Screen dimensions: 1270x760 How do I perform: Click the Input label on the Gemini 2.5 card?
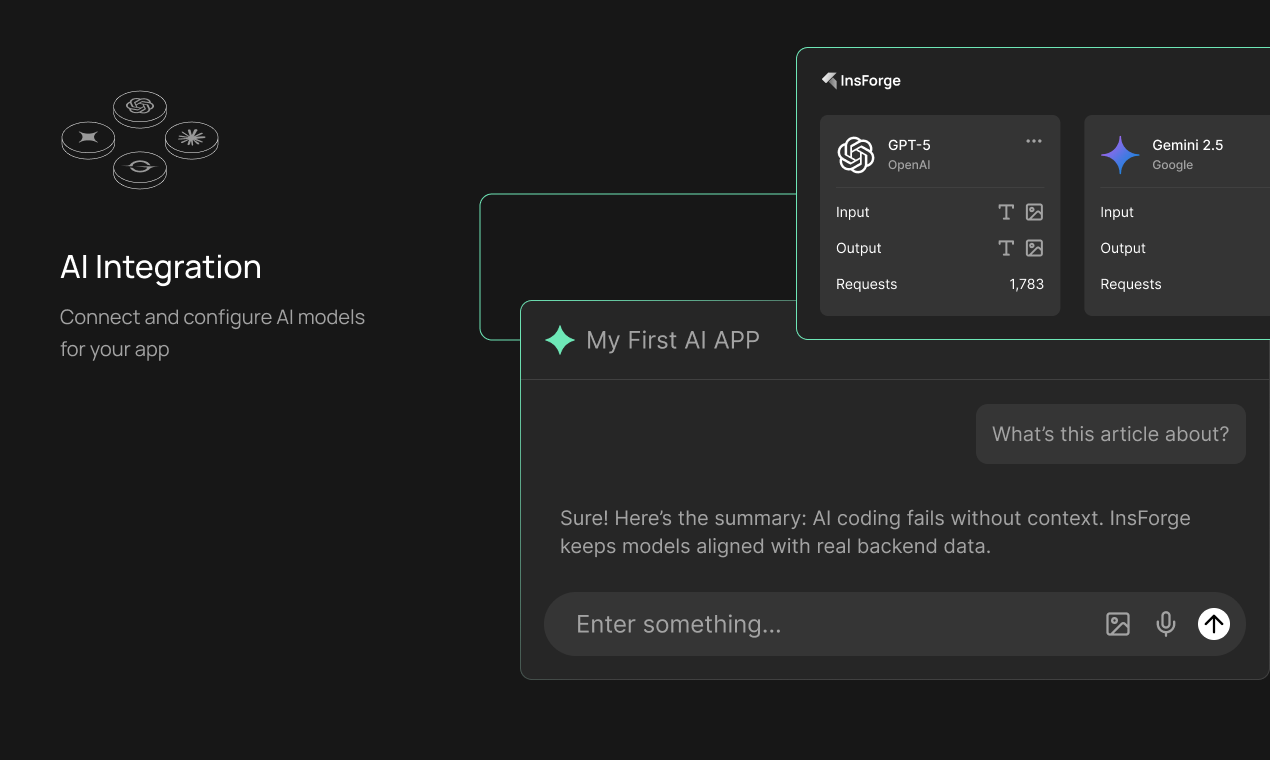tap(1117, 212)
